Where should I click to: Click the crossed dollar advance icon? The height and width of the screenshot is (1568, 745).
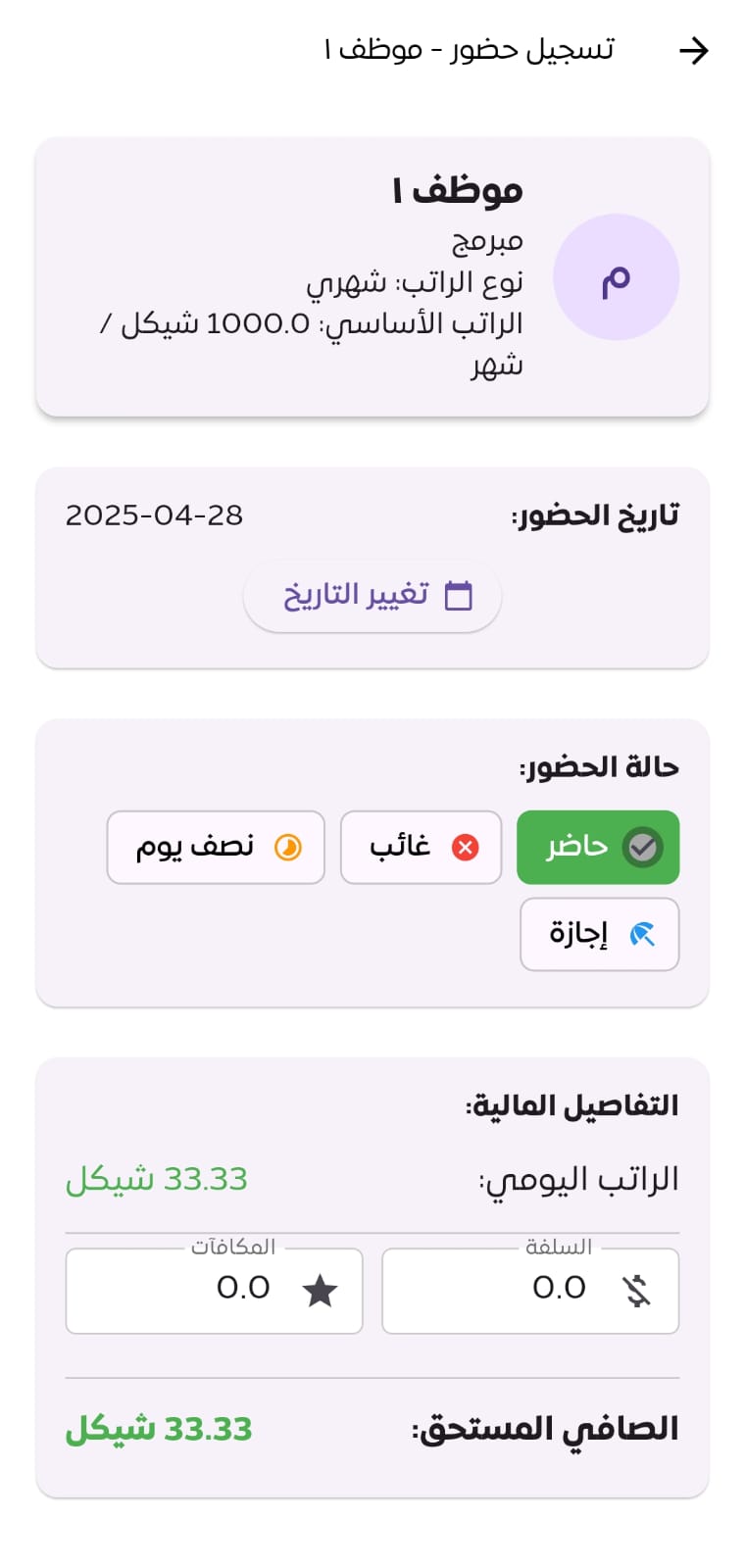[637, 1291]
